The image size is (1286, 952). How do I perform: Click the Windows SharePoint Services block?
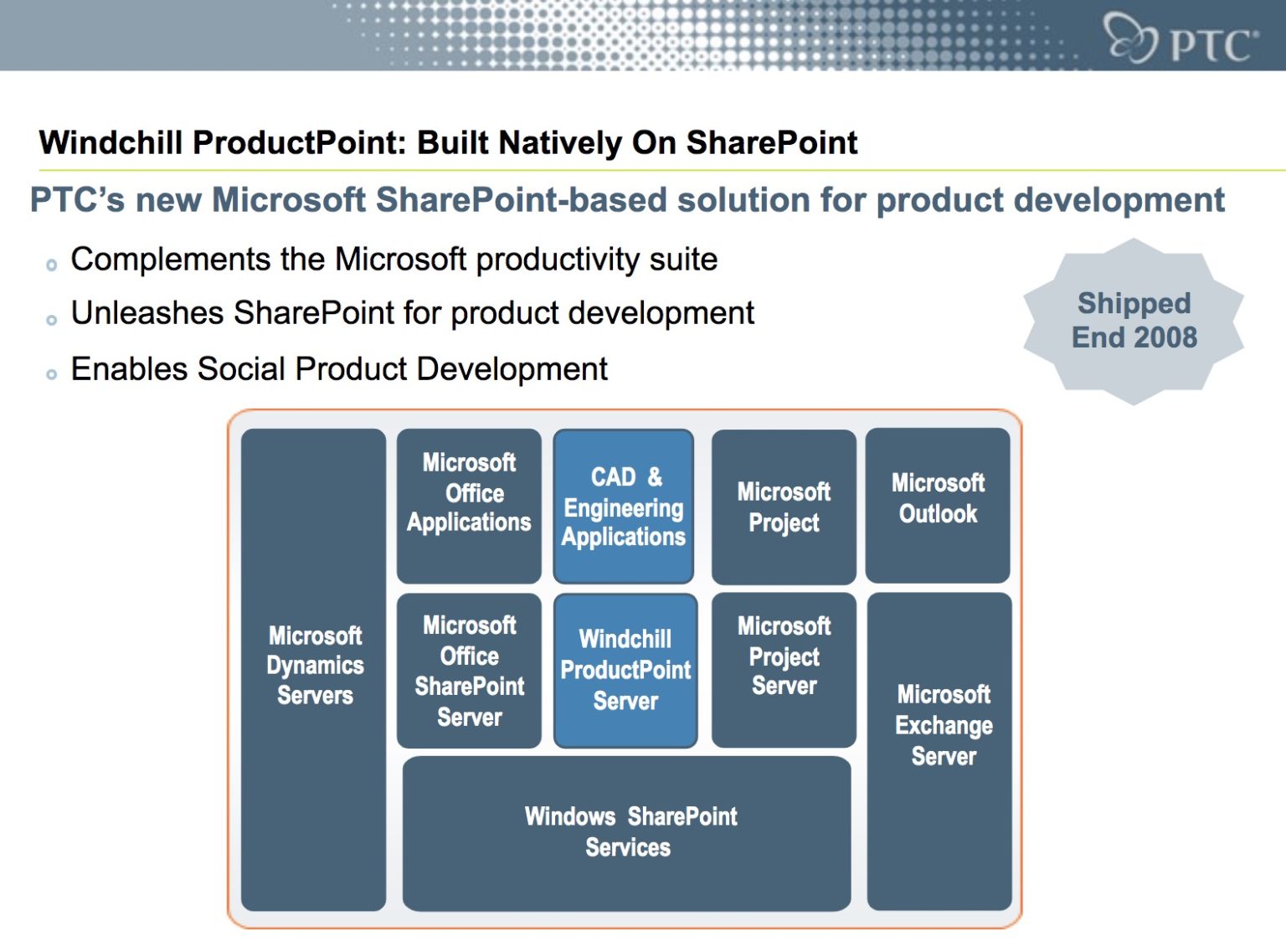627,833
